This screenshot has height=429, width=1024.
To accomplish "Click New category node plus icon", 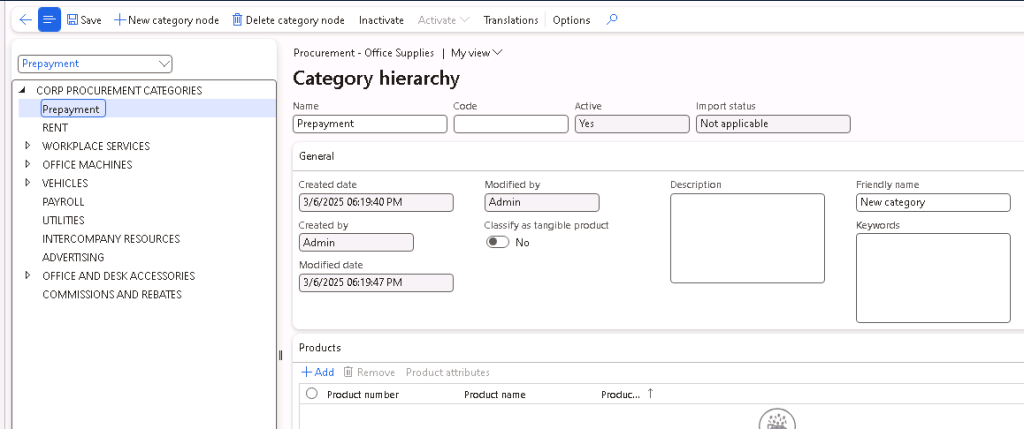I will coord(120,20).
